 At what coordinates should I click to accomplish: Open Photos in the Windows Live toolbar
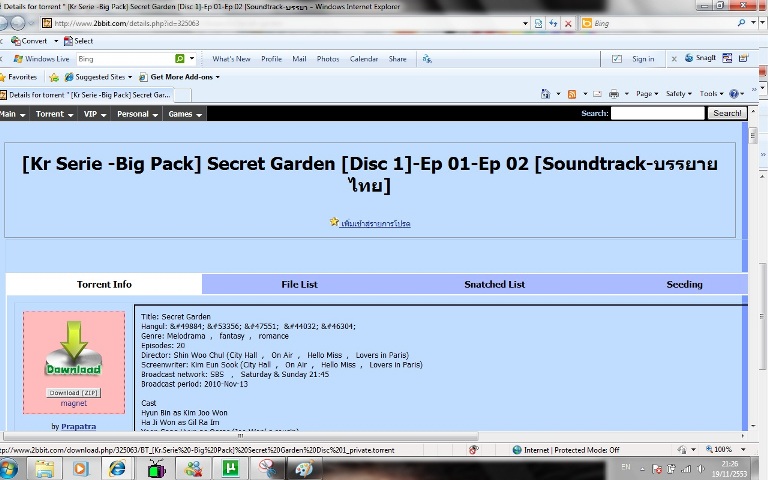tap(328, 59)
